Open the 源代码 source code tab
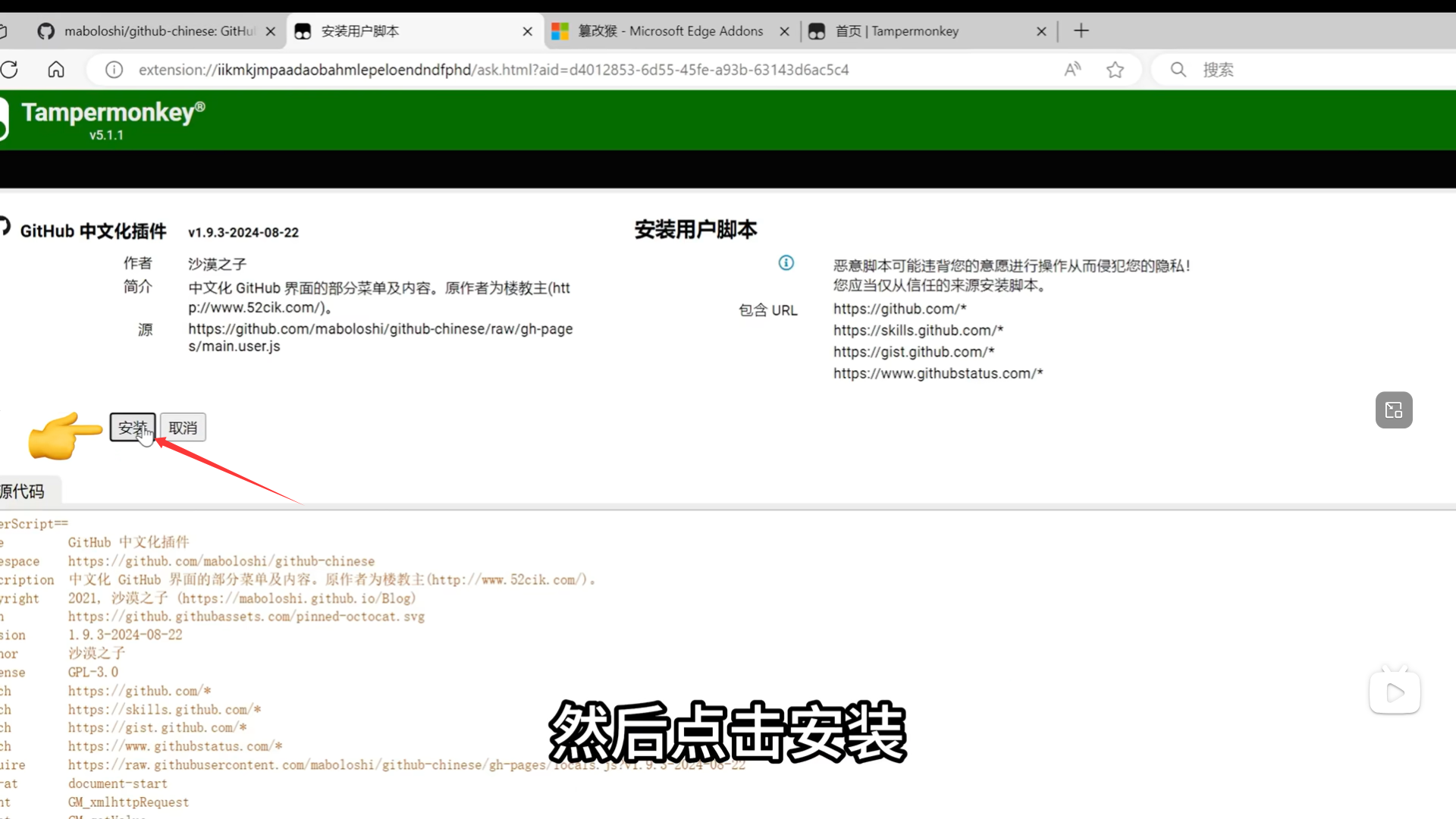Viewport: 1456px width, 819px height. pyautogui.click(x=24, y=491)
